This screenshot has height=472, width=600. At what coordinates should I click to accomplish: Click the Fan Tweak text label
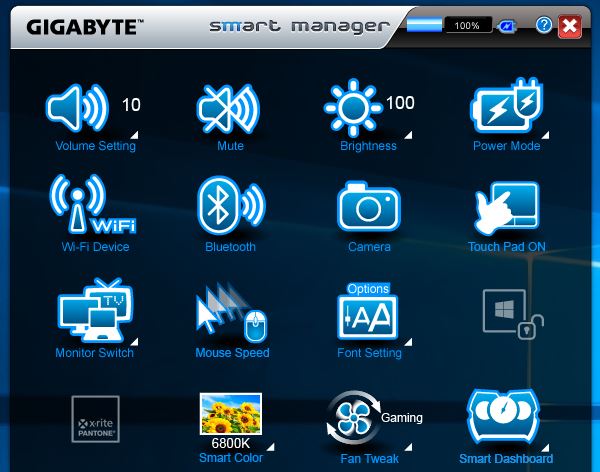tap(369, 459)
